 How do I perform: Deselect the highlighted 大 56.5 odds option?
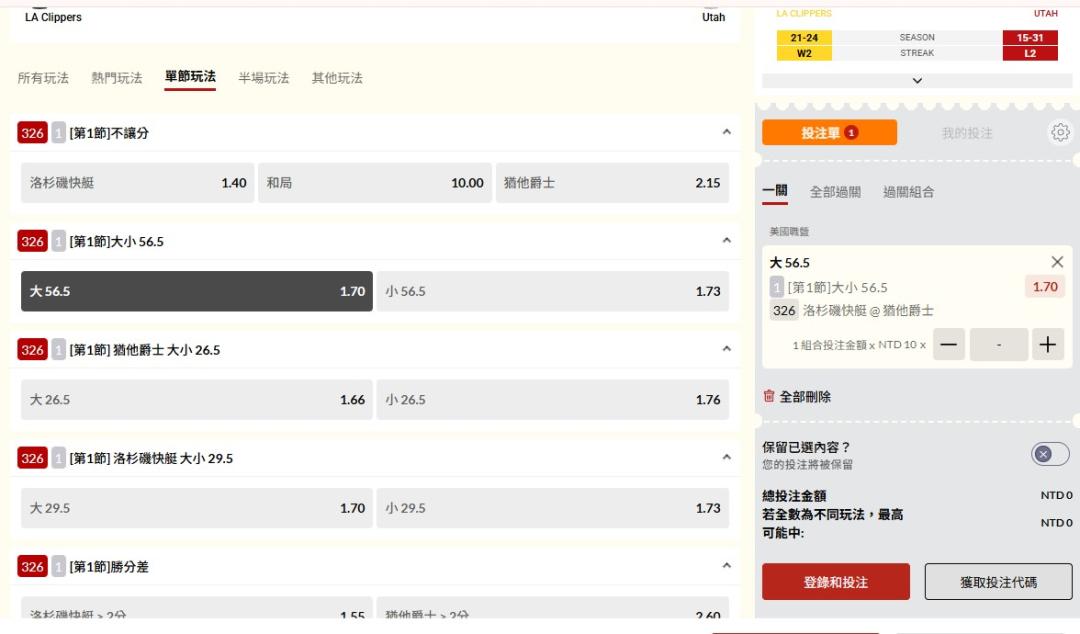pyautogui.click(x=197, y=292)
